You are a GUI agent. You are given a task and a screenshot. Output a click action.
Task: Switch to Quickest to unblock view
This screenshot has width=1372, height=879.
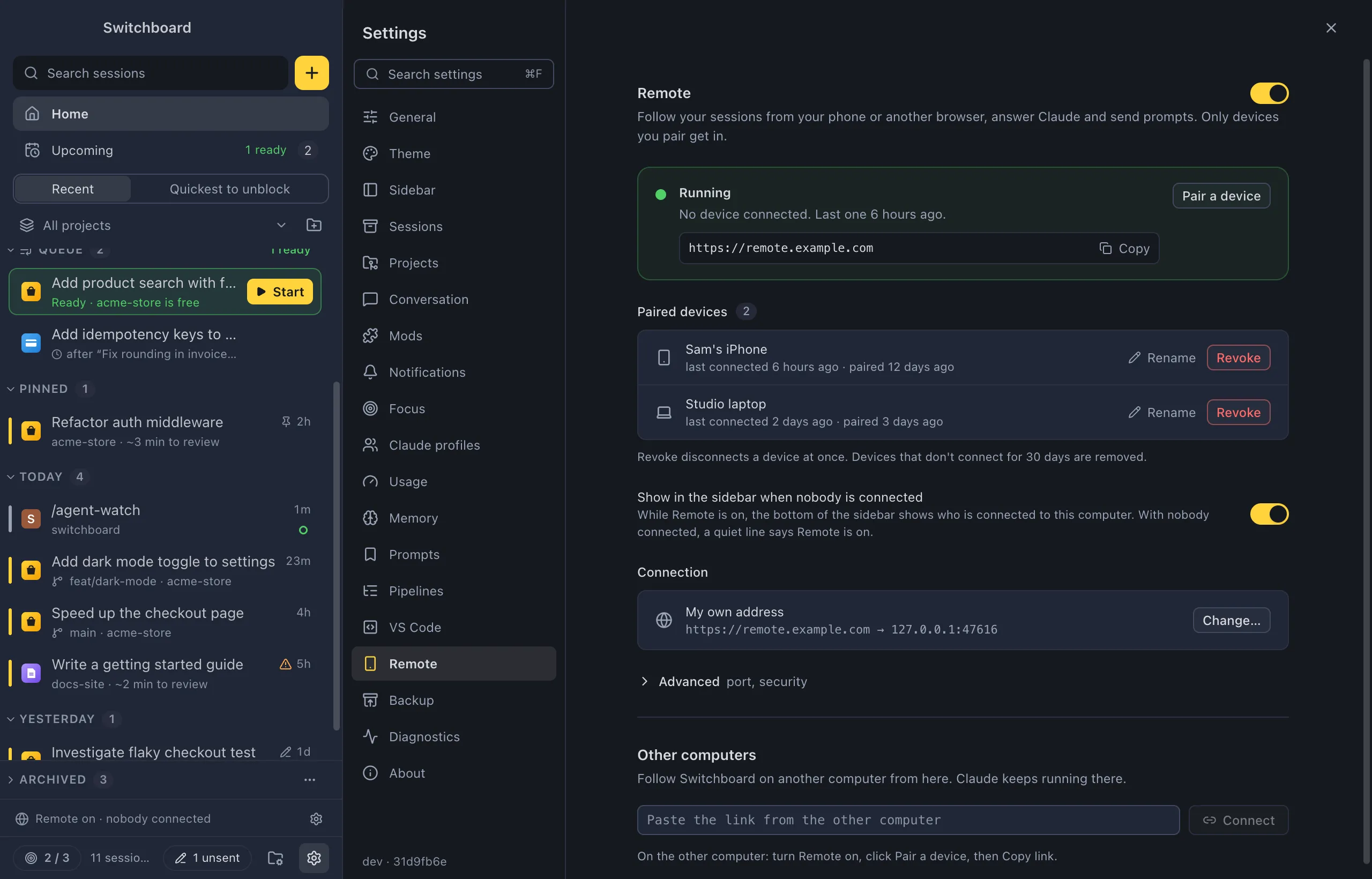coord(229,189)
